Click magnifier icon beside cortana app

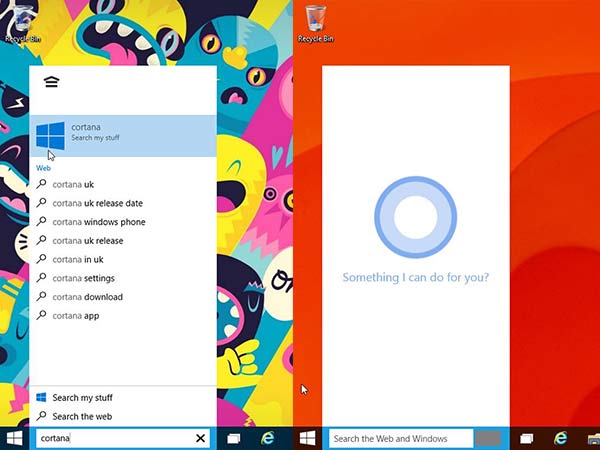coord(41,315)
